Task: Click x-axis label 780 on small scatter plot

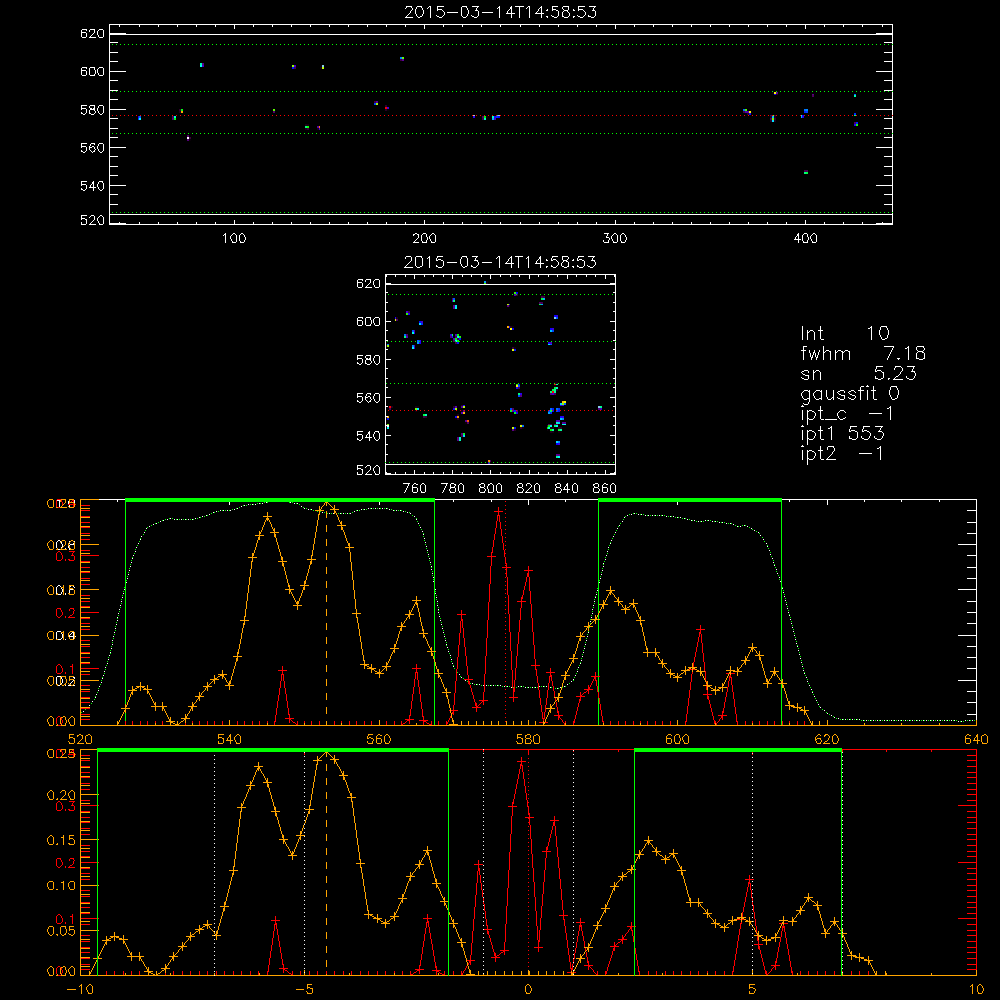Action: pyautogui.click(x=453, y=489)
